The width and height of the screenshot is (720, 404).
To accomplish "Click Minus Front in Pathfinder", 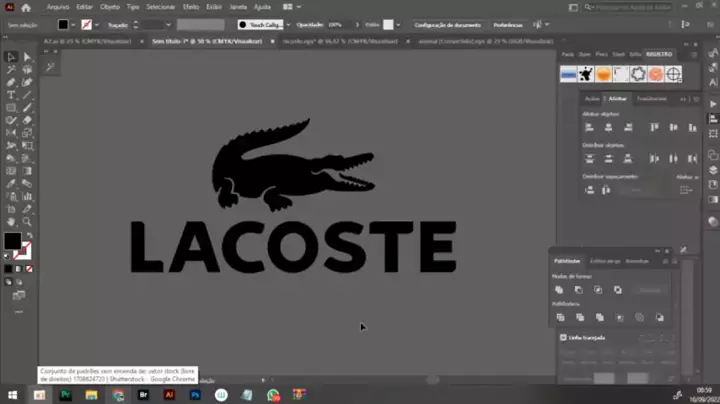I will point(579,290).
